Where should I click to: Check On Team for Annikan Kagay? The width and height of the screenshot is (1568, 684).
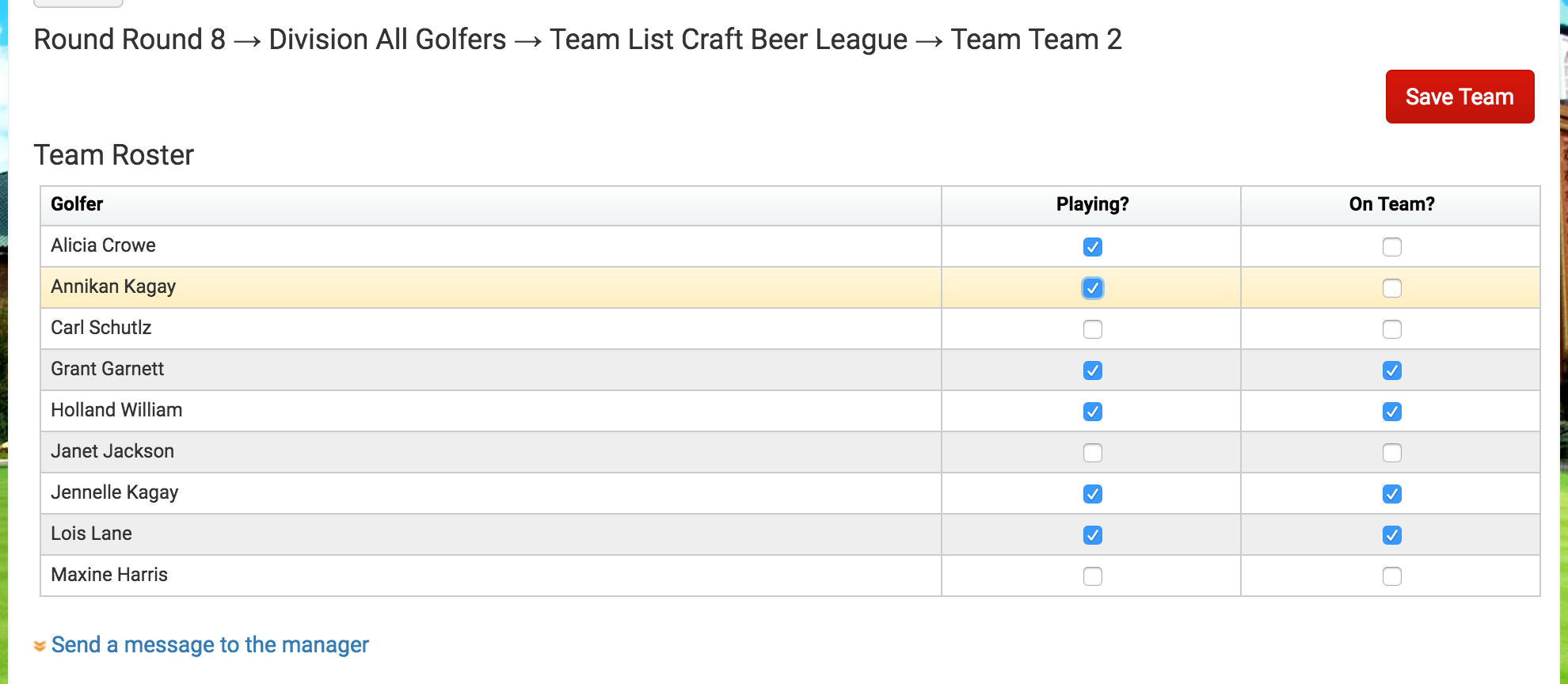1392,288
